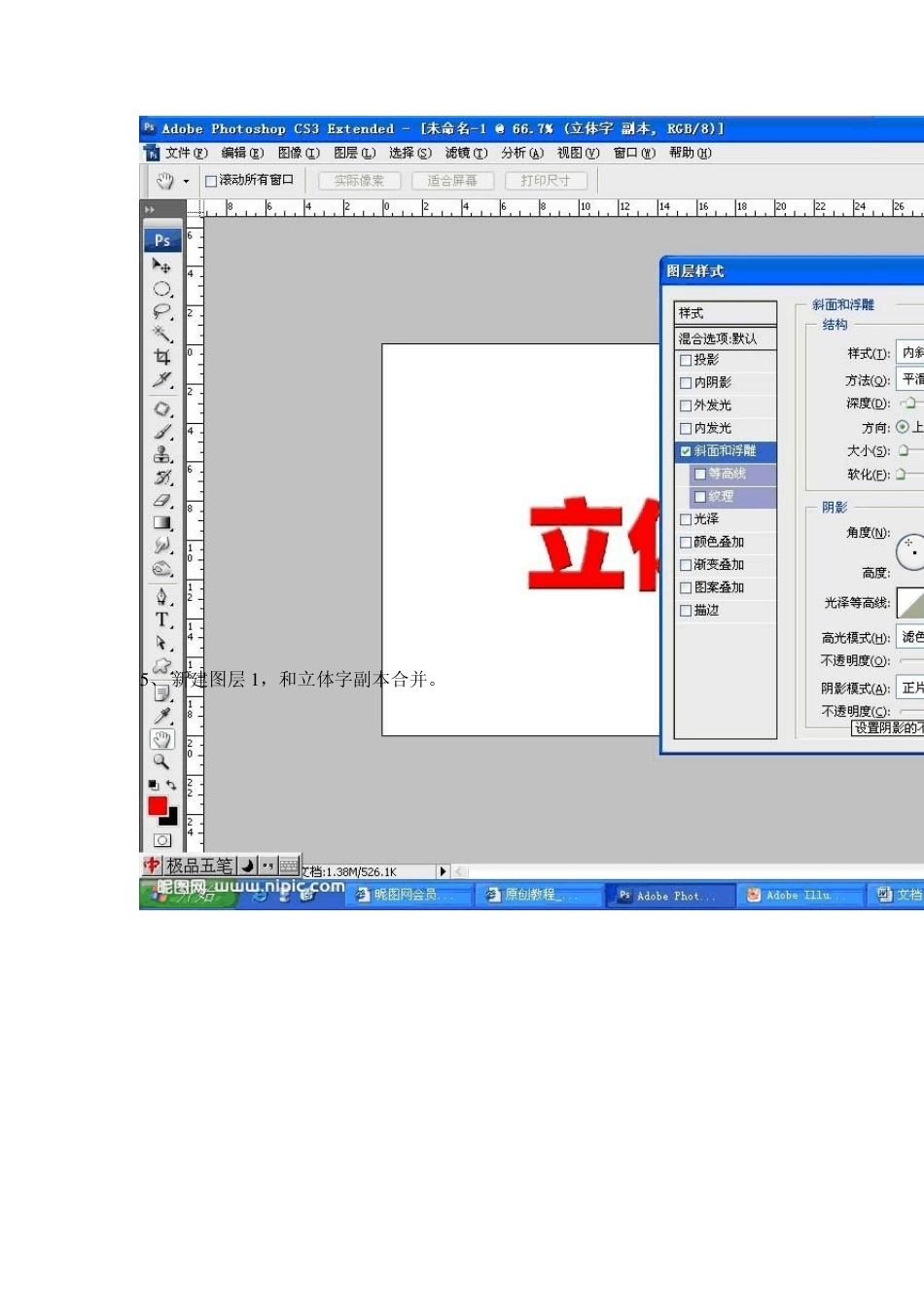This screenshot has width=924, height=1307.
Task: Open the 阴影模式(A) dropdown
Action: (910, 688)
